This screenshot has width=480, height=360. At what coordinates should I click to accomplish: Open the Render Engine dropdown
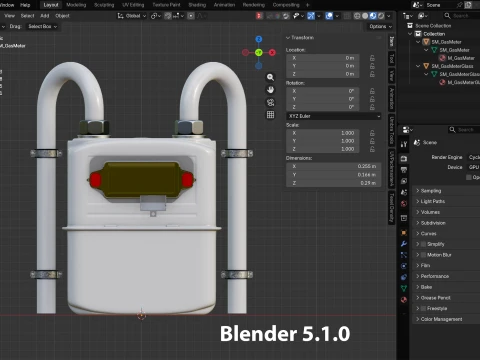(x=473, y=157)
